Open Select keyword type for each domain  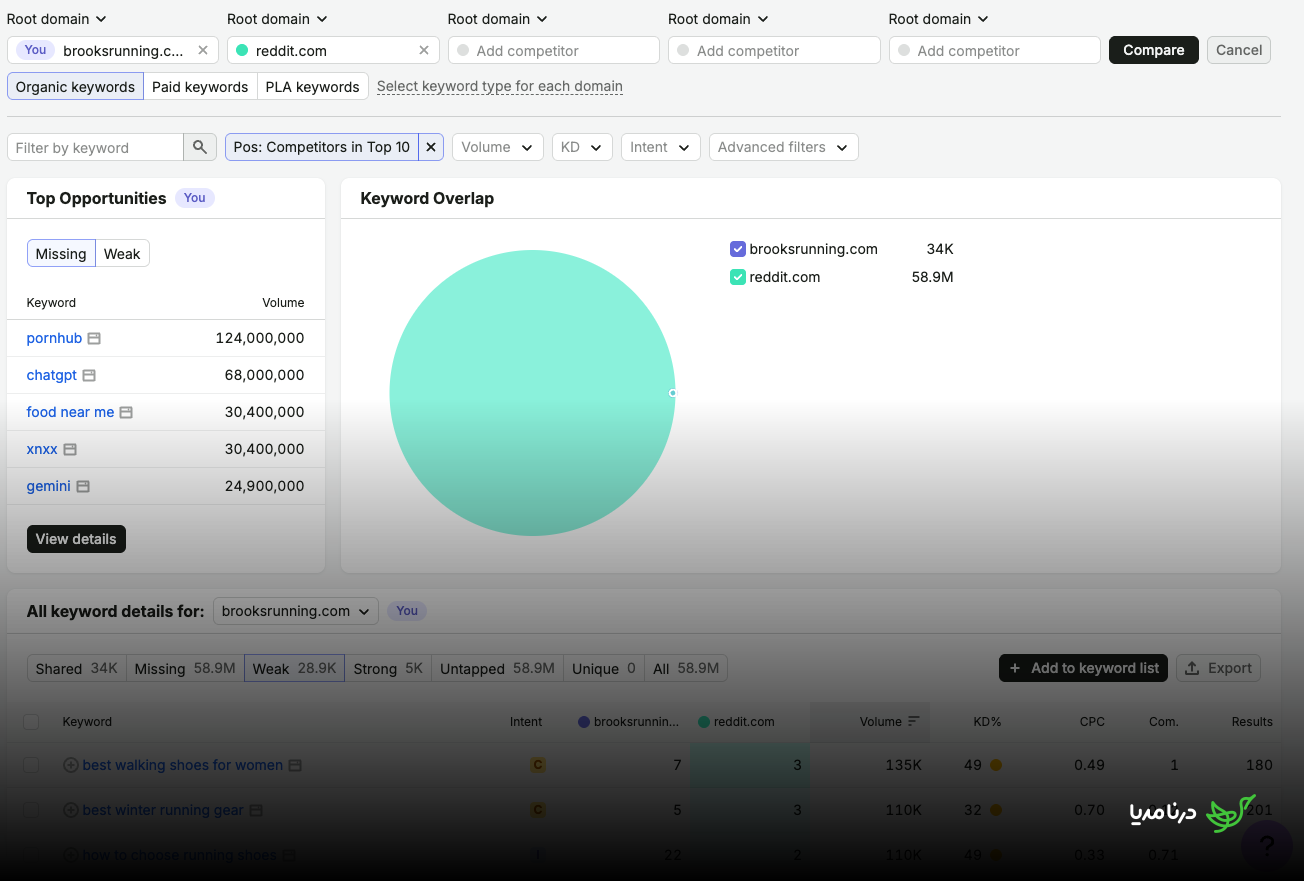500,87
